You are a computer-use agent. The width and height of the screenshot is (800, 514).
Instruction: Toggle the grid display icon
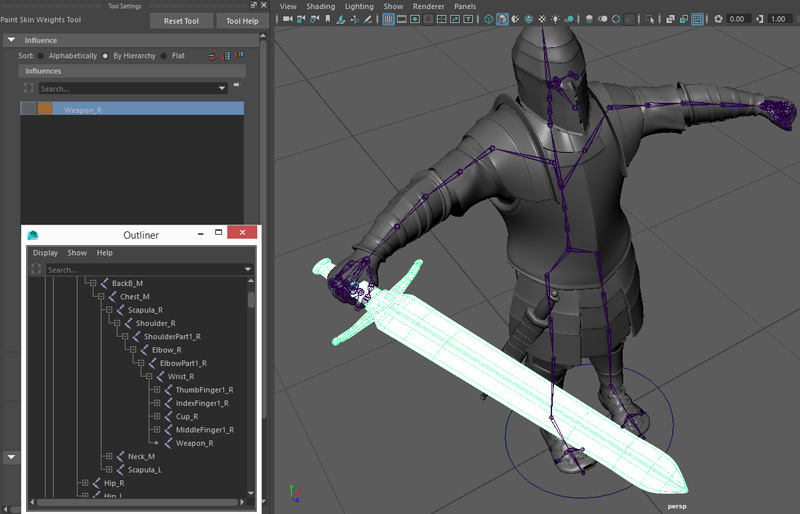pos(388,19)
